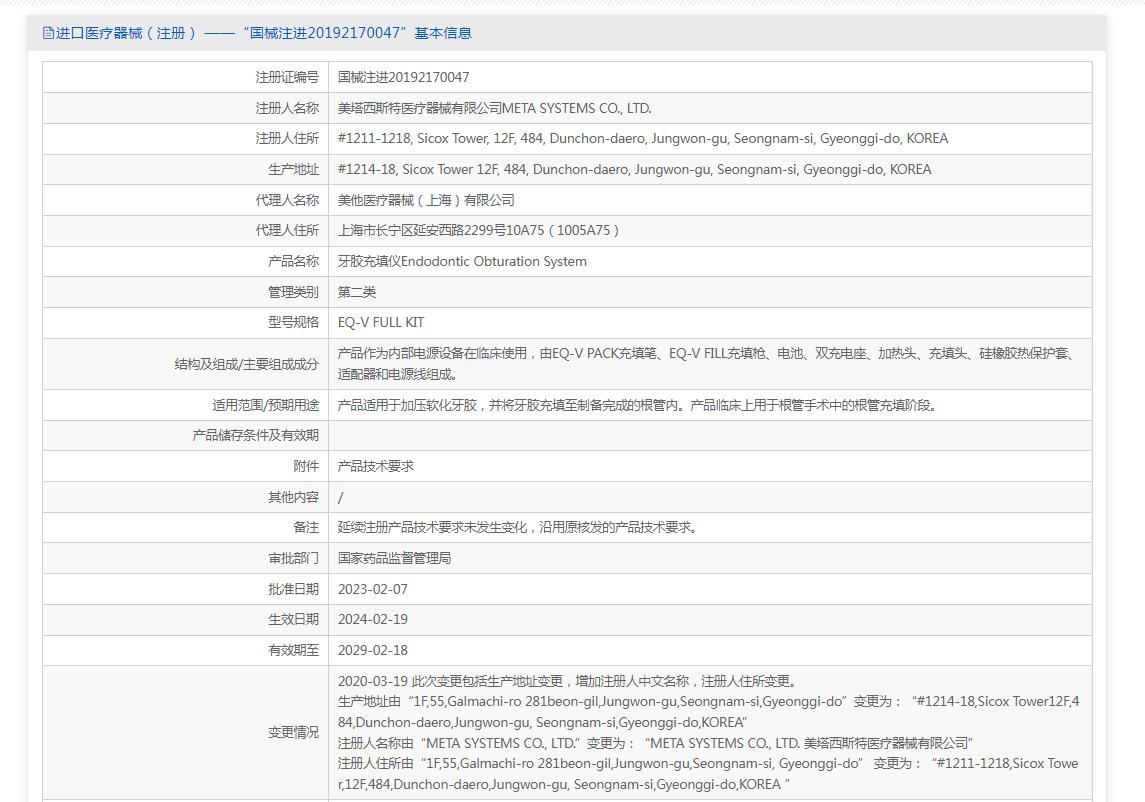Viewport: 1145px width, 802px height.
Task: Click the composition text starting with 产品作为内部电源设备
Action: [x=707, y=364]
